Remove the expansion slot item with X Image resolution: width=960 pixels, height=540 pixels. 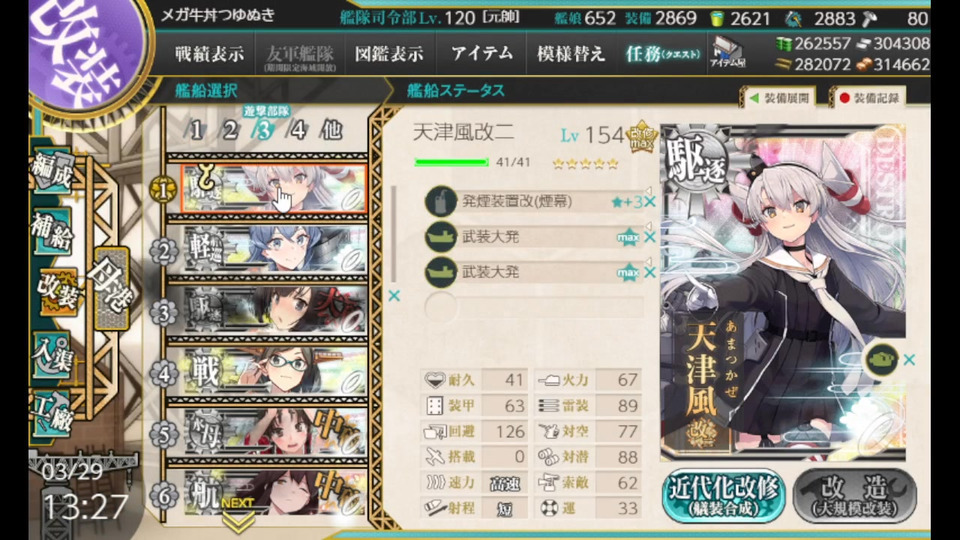coord(909,360)
